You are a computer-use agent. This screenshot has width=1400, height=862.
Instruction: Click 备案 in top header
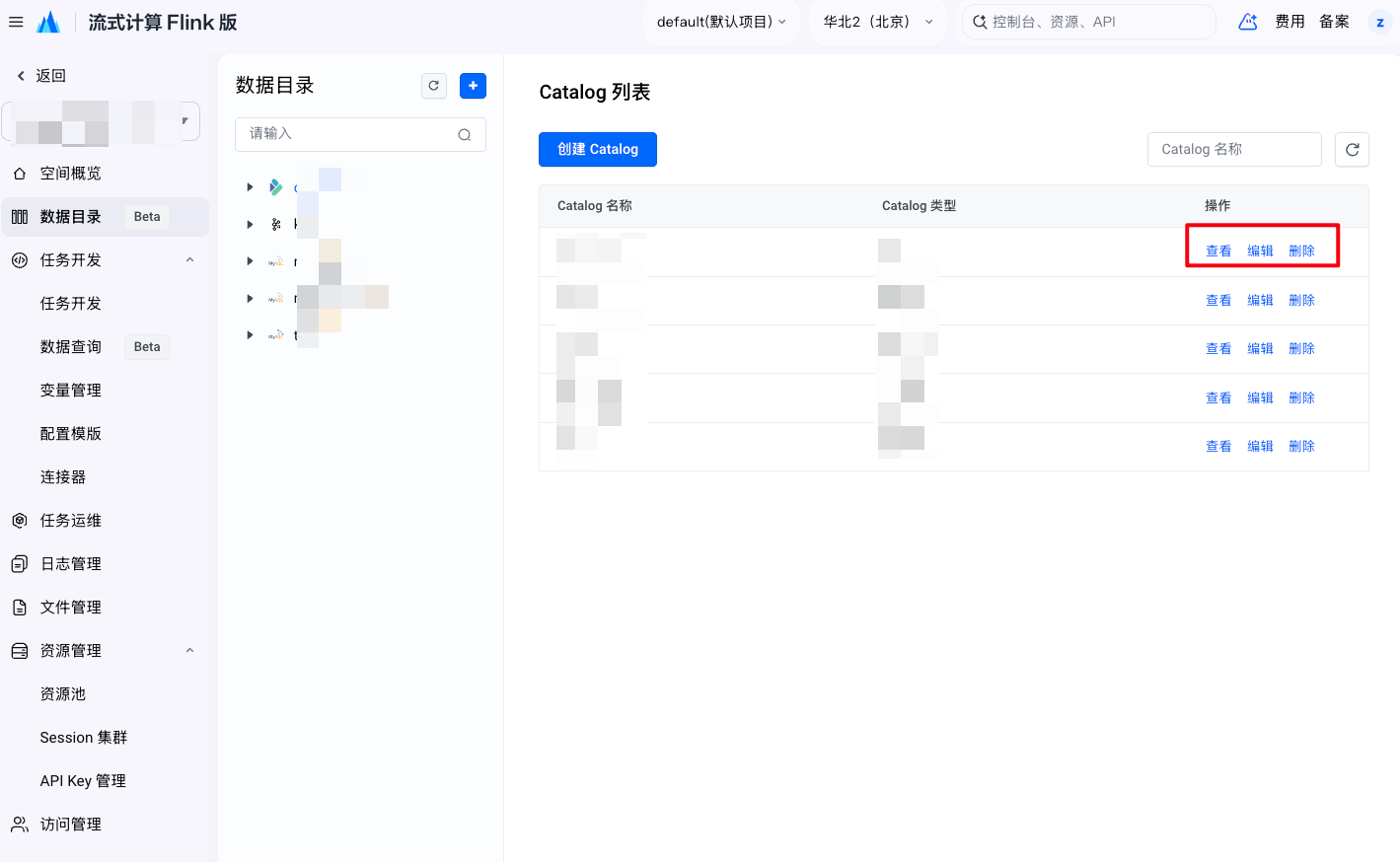pos(1334,22)
